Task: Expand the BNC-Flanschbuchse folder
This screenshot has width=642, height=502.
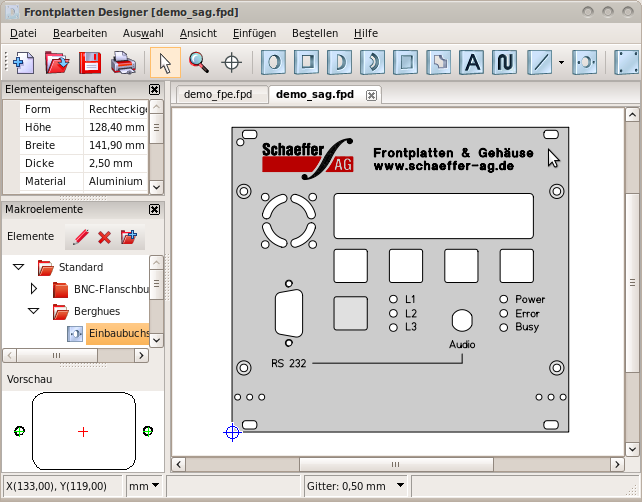Action: tap(34, 289)
